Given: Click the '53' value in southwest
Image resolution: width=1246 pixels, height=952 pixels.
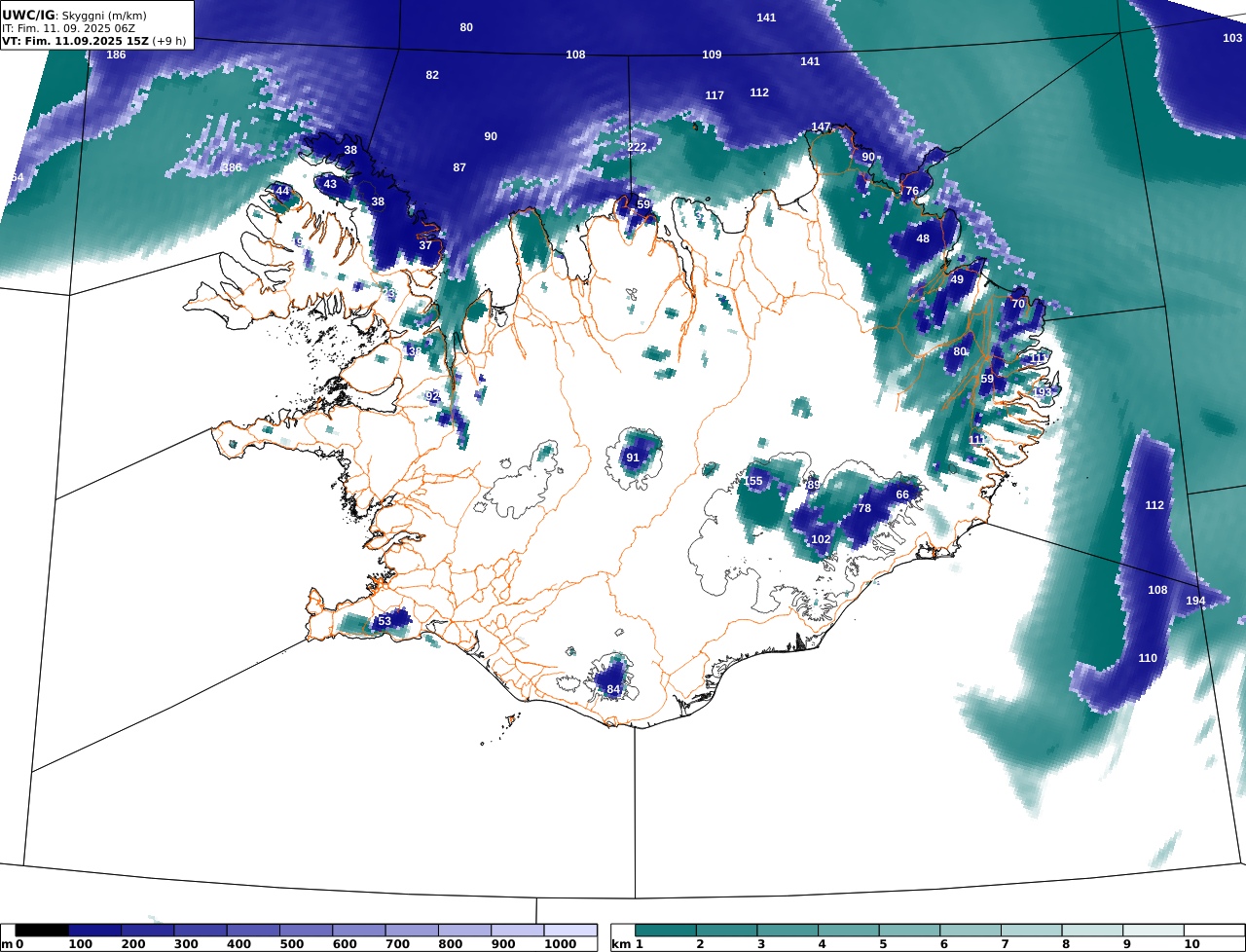Looking at the screenshot, I should 385,621.
